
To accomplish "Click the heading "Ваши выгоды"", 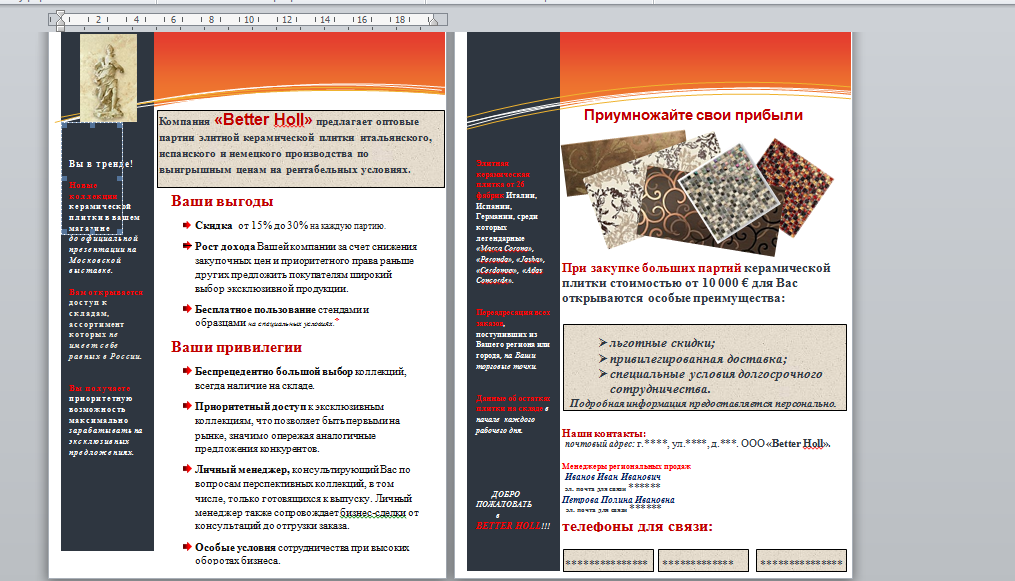I will 222,201.
